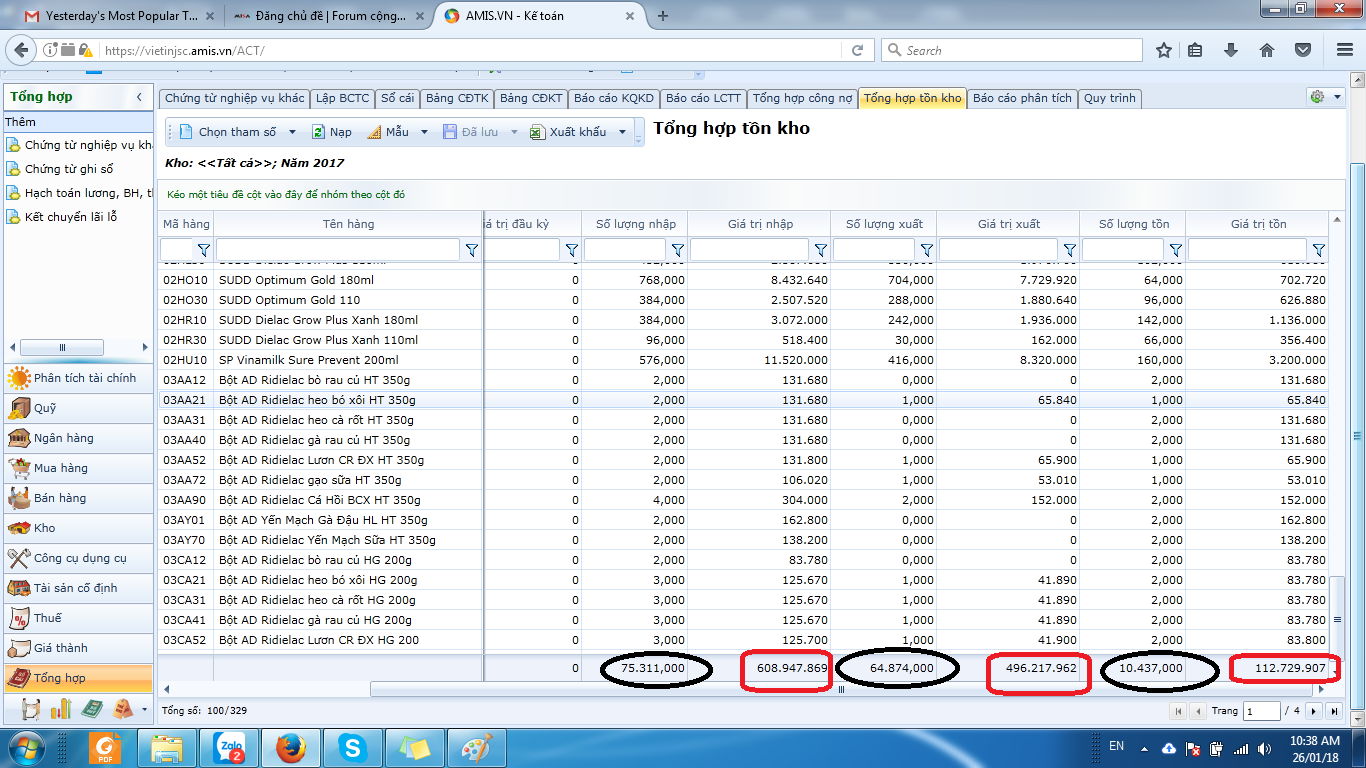Switch to the Tổng hợp công nợ tab
This screenshot has width=1366, height=768.
click(x=803, y=98)
